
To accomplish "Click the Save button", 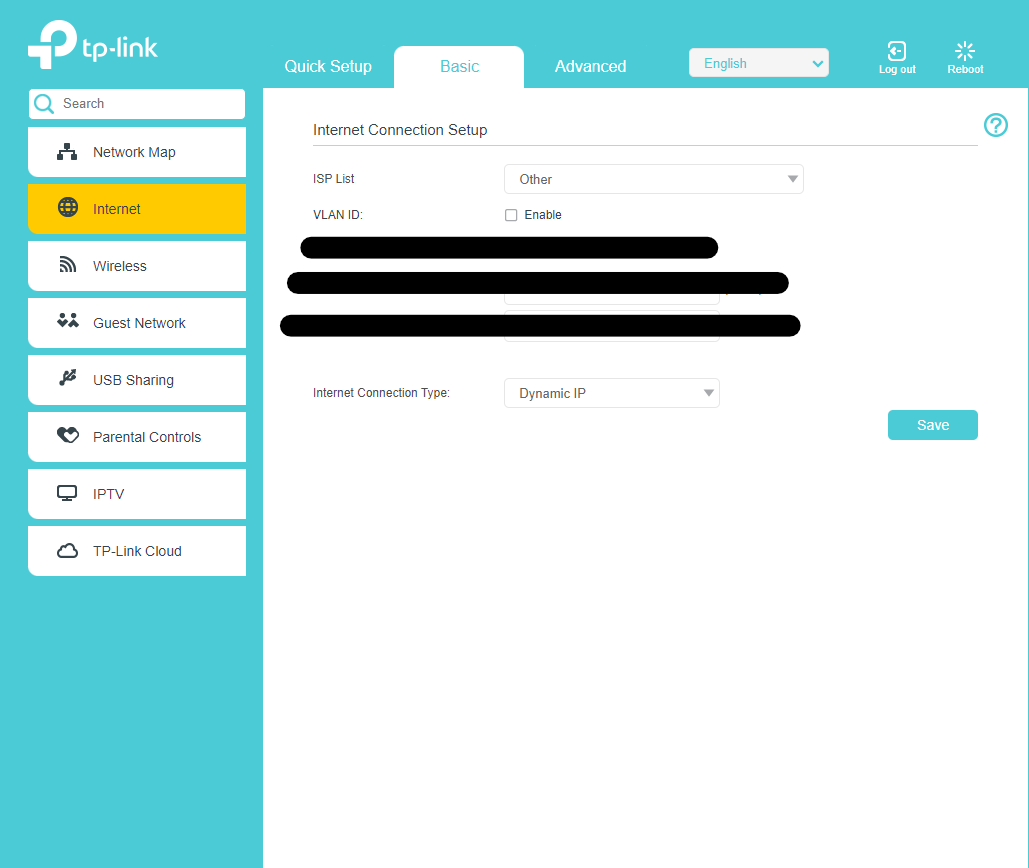I will 933,425.
